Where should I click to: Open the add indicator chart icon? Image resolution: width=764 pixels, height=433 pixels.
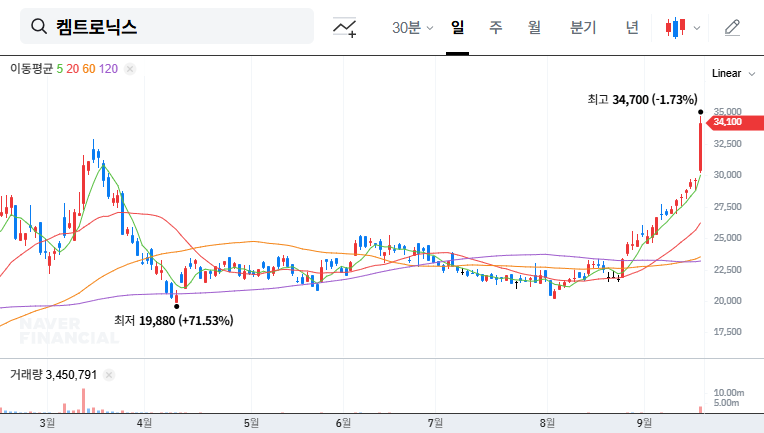[x=344, y=27]
